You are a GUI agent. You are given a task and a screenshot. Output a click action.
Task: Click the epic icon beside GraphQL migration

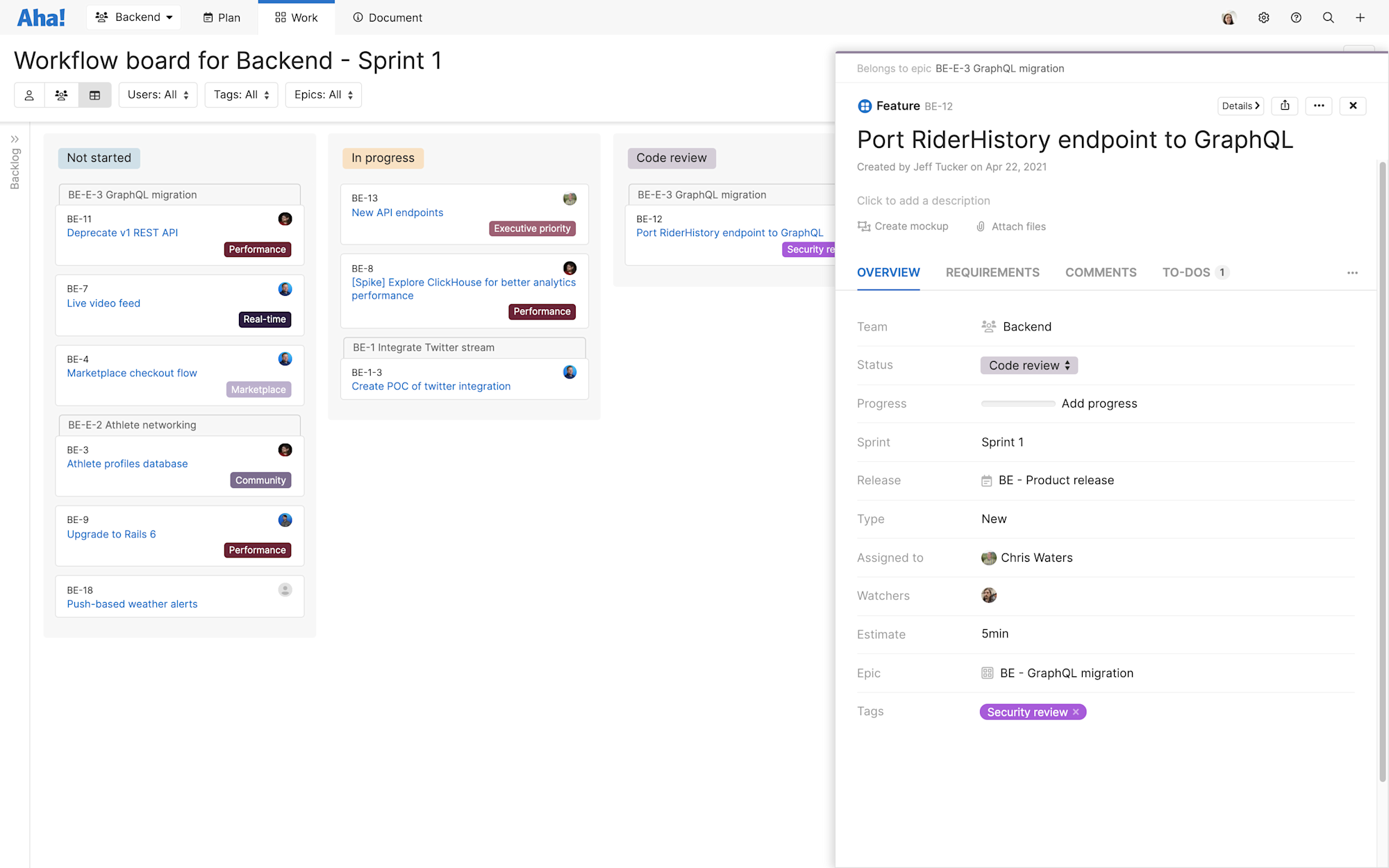(987, 673)
